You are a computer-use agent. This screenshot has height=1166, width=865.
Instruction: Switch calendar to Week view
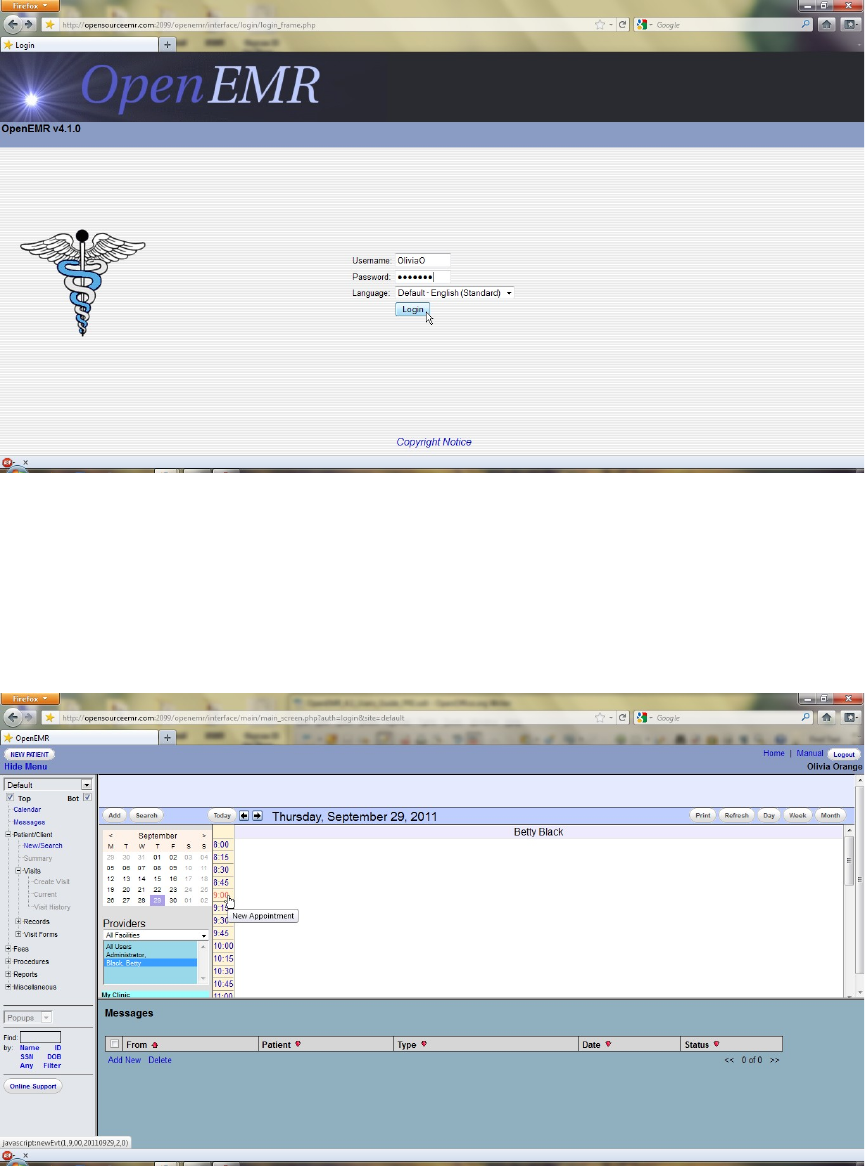(x=797, y=815)
